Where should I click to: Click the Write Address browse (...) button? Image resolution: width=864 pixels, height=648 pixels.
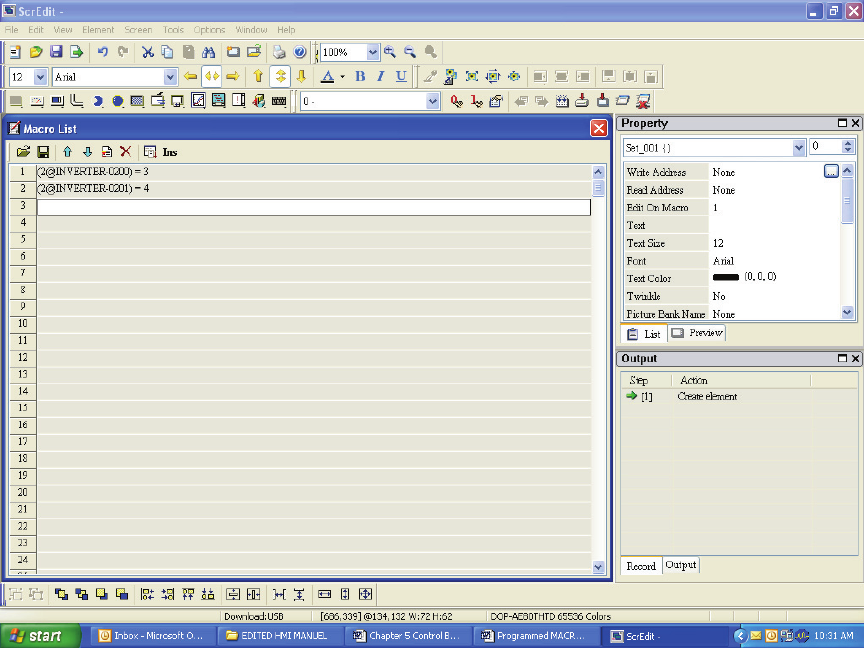[x=830, y=172]
